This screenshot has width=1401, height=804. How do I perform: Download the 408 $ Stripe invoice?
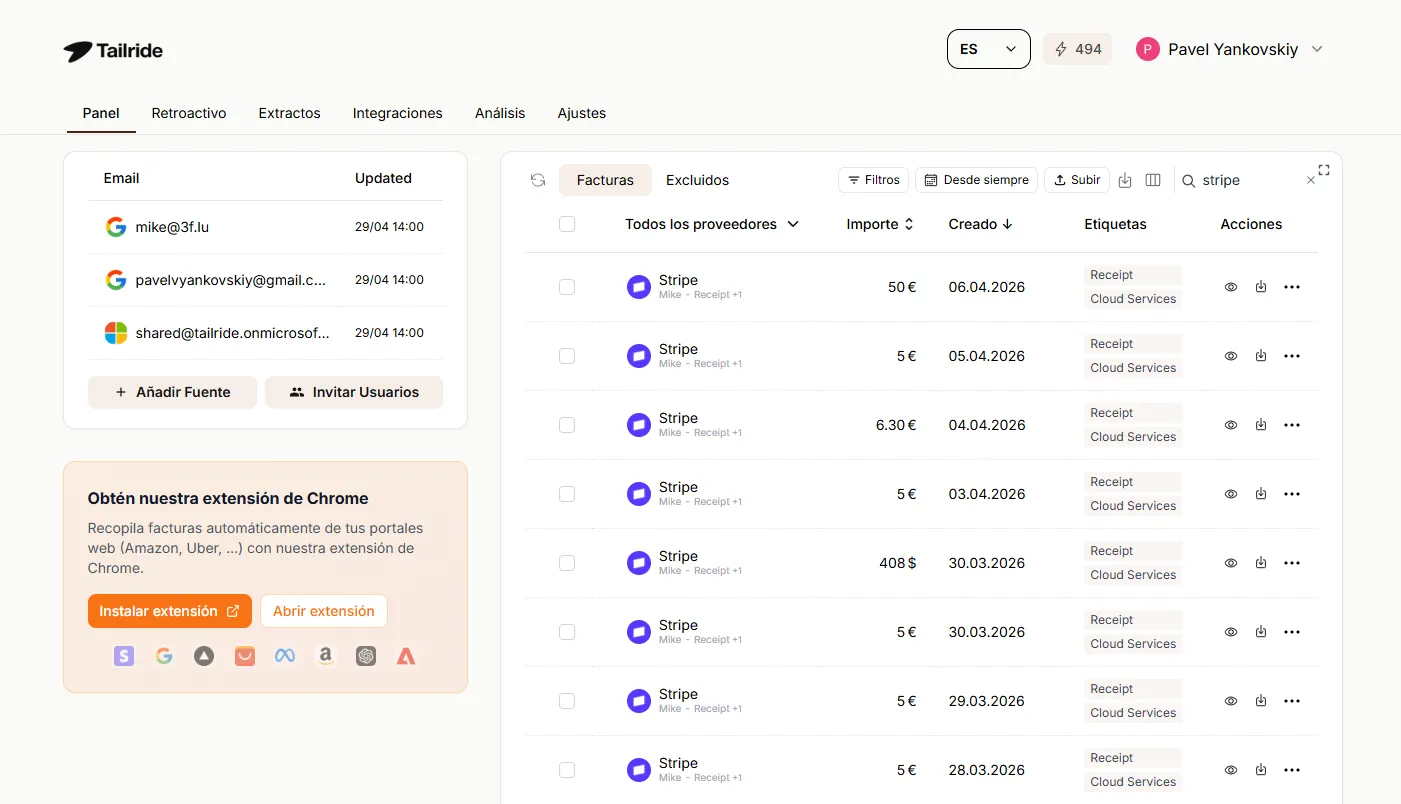pyautogui.click(x=1261, y=563)
